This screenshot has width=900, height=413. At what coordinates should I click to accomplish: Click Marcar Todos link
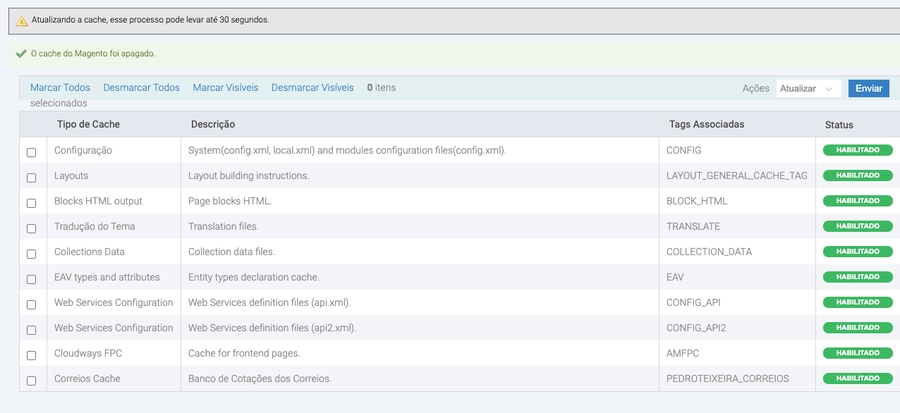(60, 88)
